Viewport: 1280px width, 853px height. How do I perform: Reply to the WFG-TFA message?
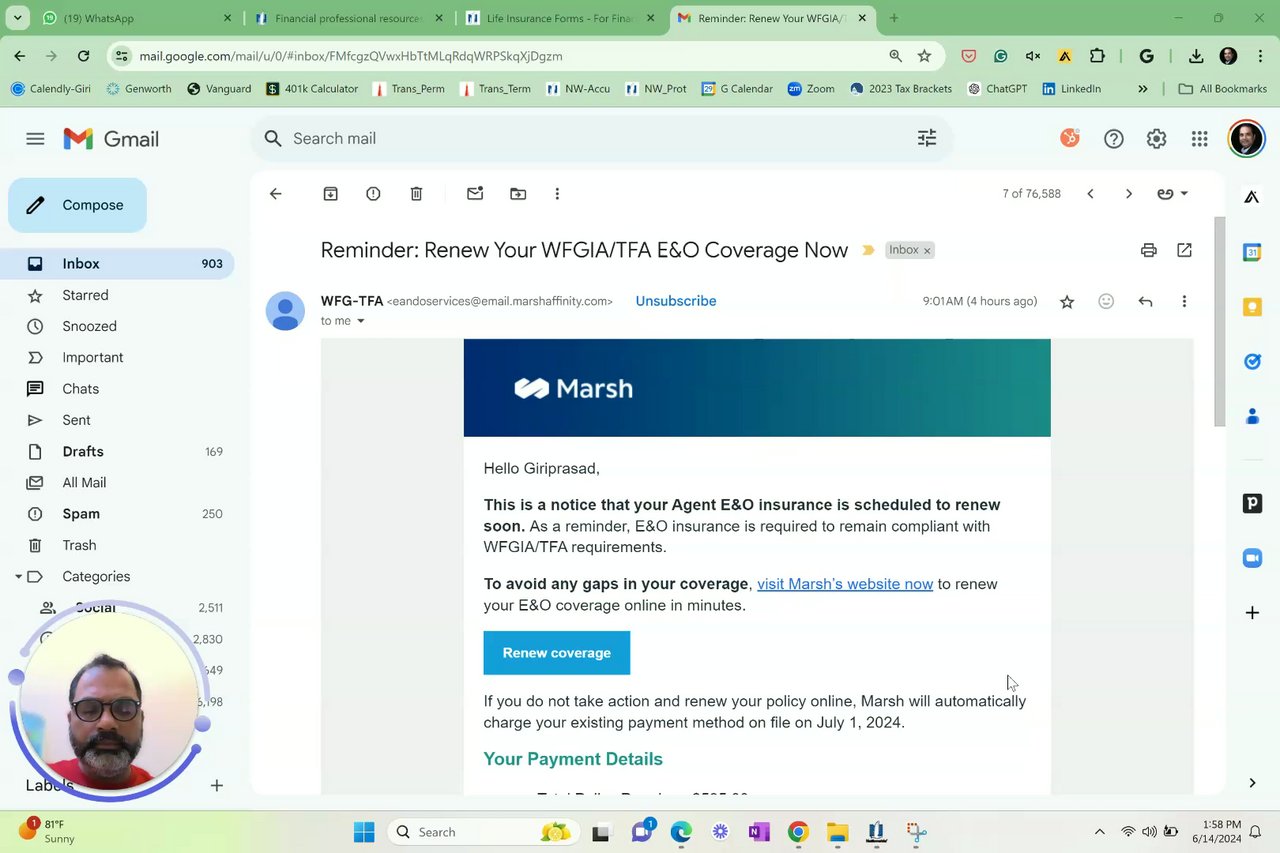tap(1145, 301)
